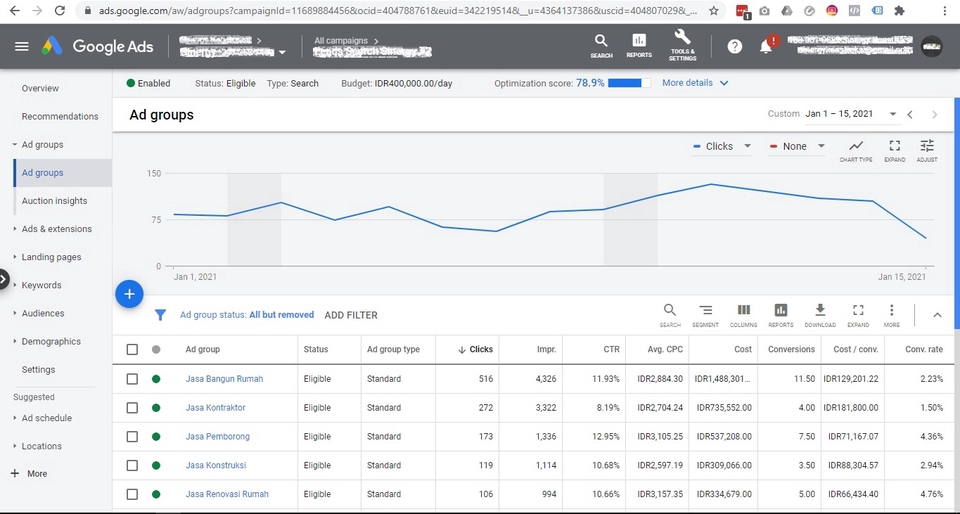
Task: Open the Search tool in top bar
Action: click(x=601, y=47)
